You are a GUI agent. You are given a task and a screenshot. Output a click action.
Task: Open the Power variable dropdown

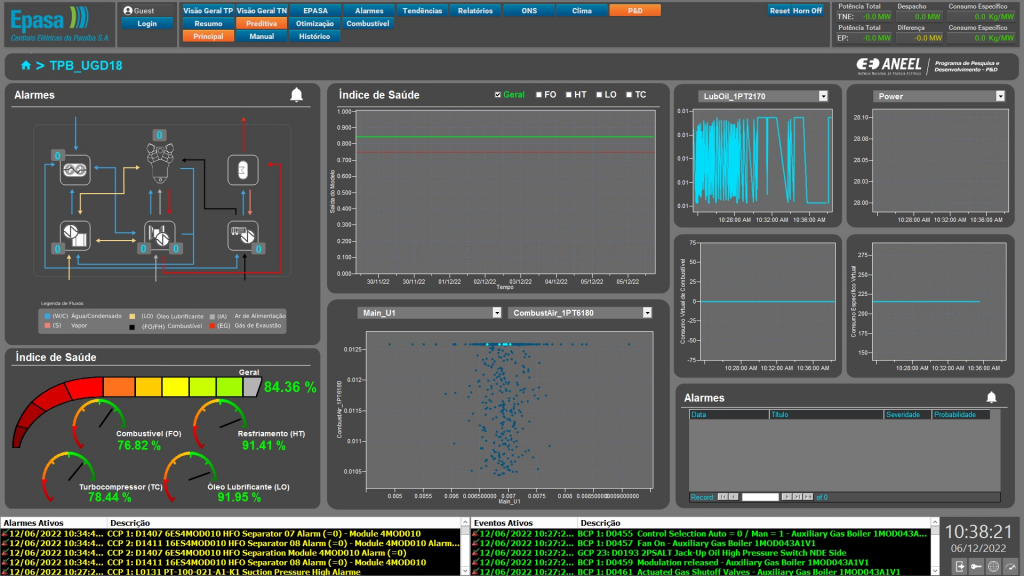(x=999, y=96)
